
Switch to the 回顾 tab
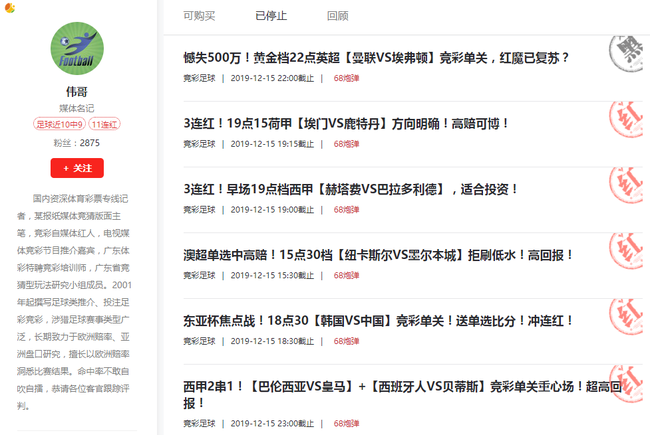[x=337, y=16]
